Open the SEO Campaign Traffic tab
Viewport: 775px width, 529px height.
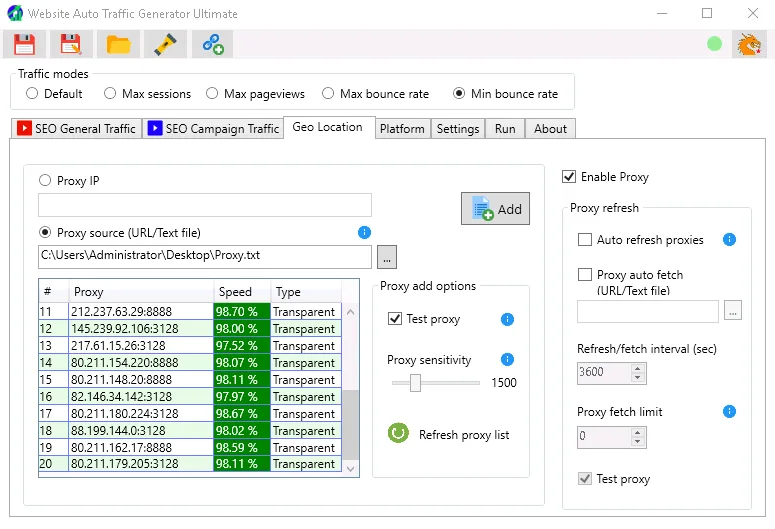(x=214, y=129)
